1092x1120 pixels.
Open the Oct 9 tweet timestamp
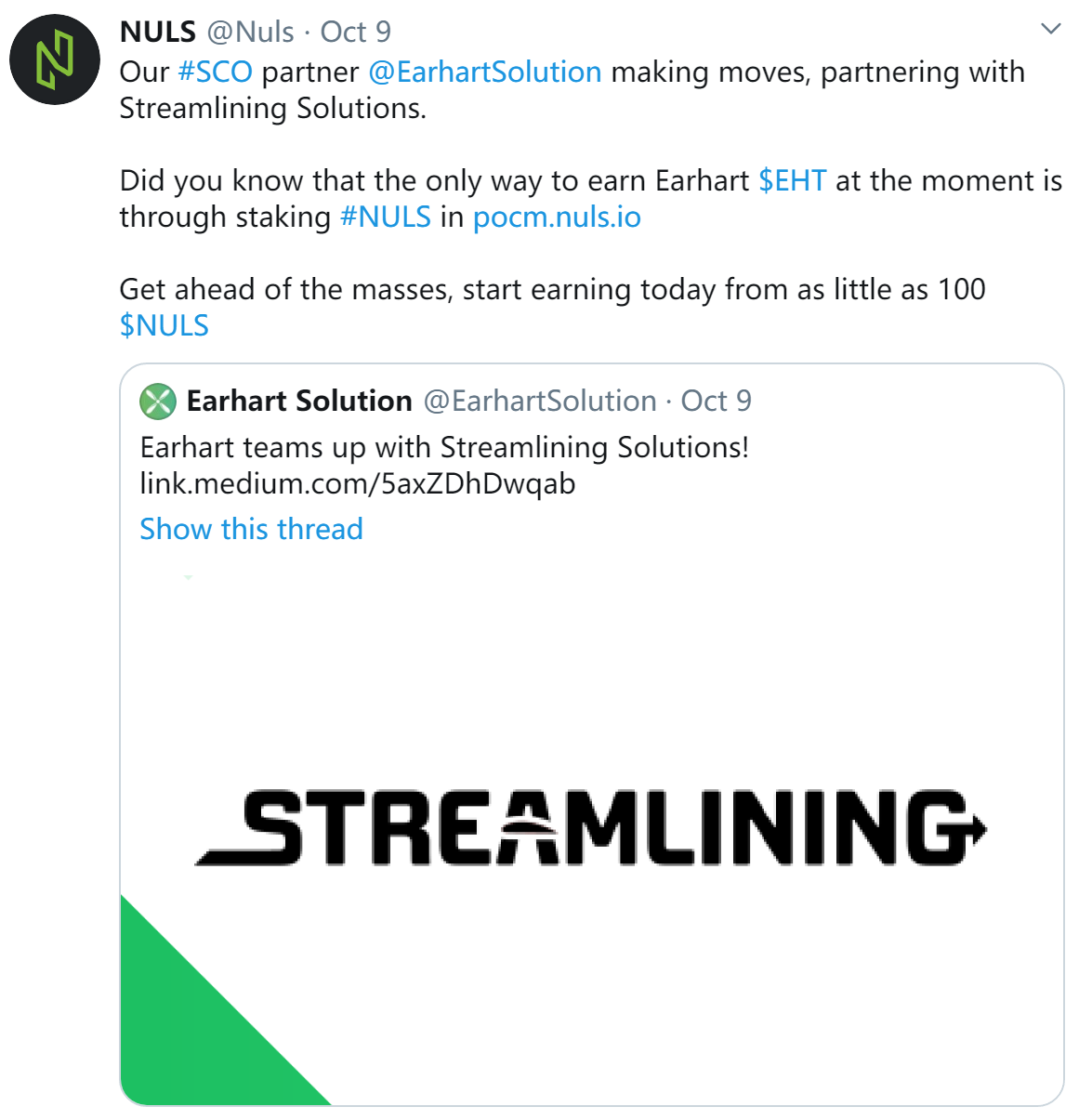[356, 32]
